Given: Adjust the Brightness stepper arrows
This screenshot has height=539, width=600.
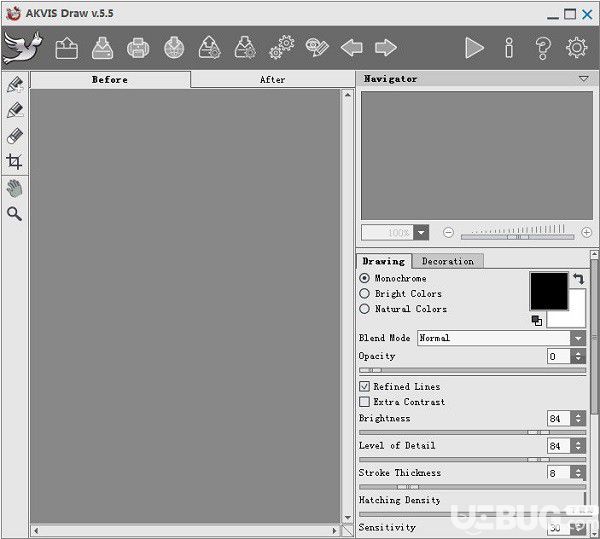Looking at the screenshot, I should pos(578,418).
